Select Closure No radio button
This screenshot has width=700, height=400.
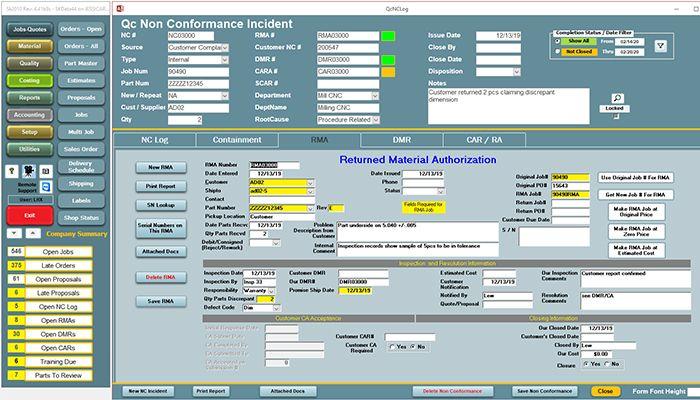coord(606,364)
